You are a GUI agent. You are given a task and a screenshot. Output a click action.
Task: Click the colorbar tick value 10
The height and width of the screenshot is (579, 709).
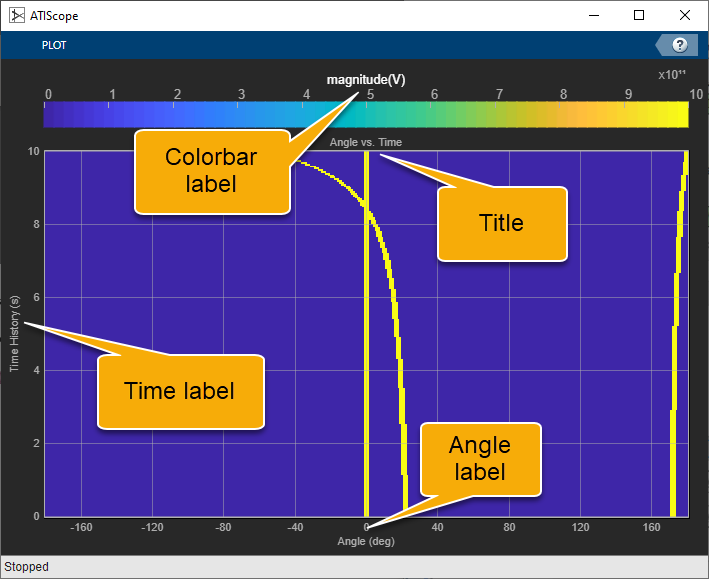(696, 94)
